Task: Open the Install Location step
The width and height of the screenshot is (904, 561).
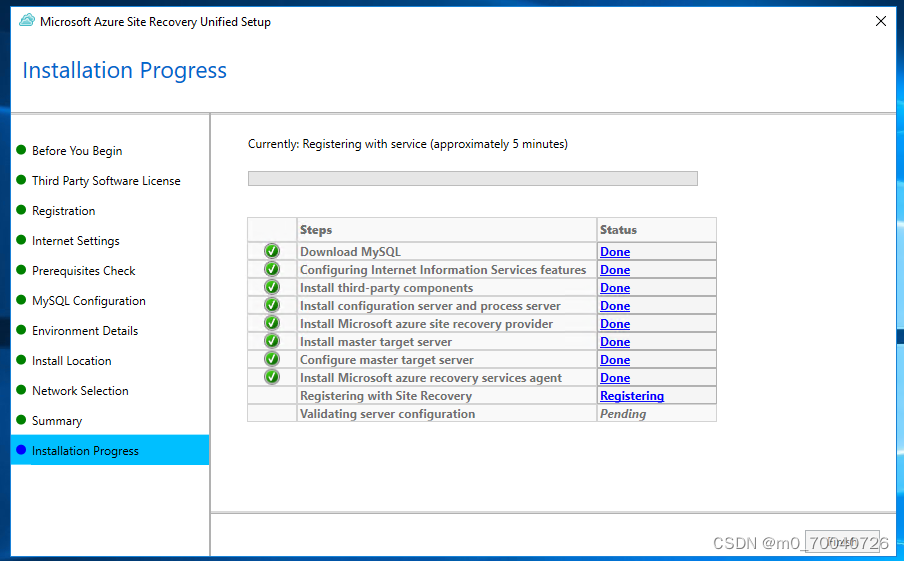Action: (x=71, y=360)
